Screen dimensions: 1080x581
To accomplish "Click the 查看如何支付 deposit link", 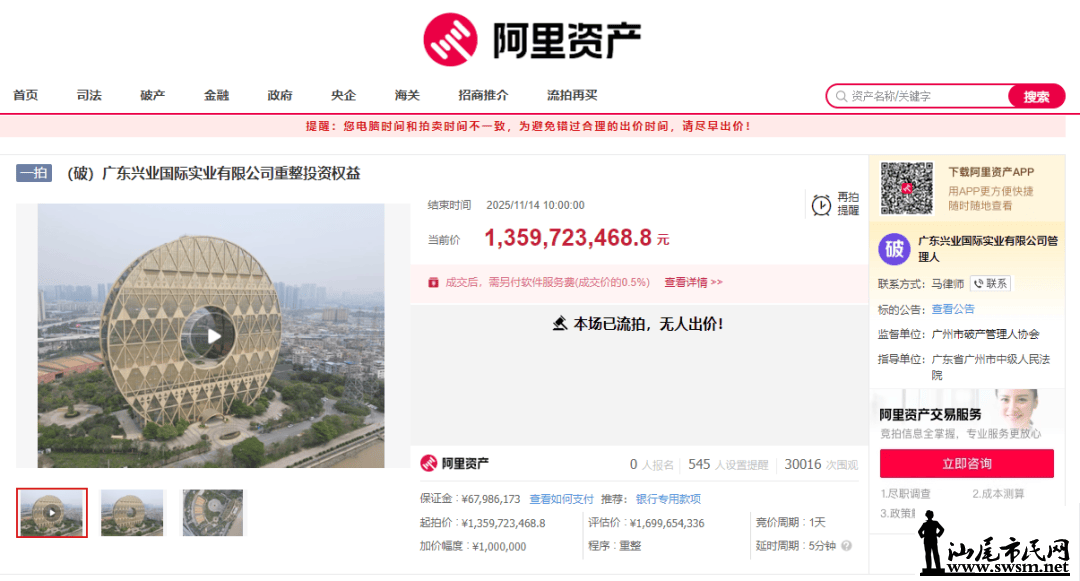I will click(561, 499).
